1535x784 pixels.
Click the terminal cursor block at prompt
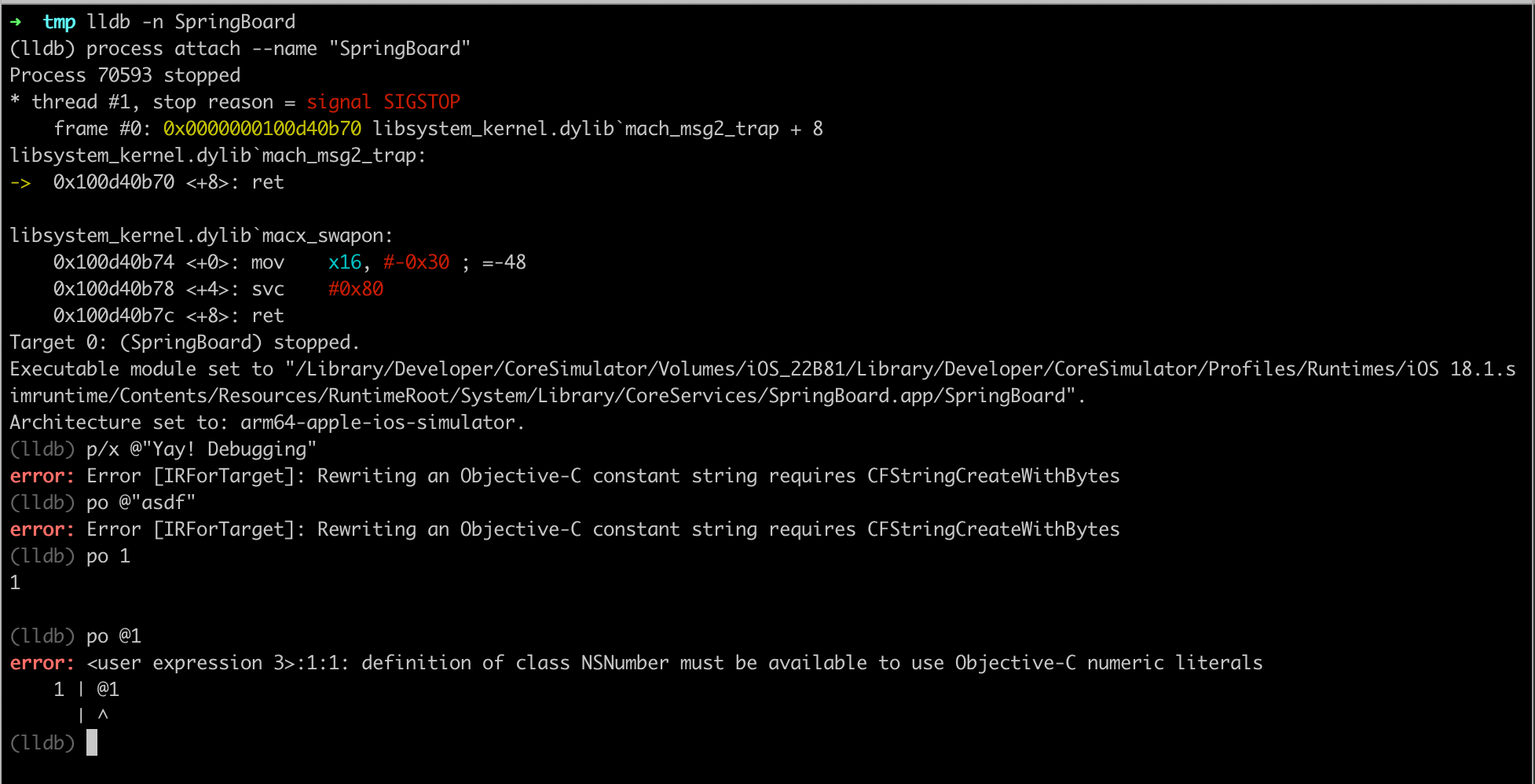pos(92,742)
